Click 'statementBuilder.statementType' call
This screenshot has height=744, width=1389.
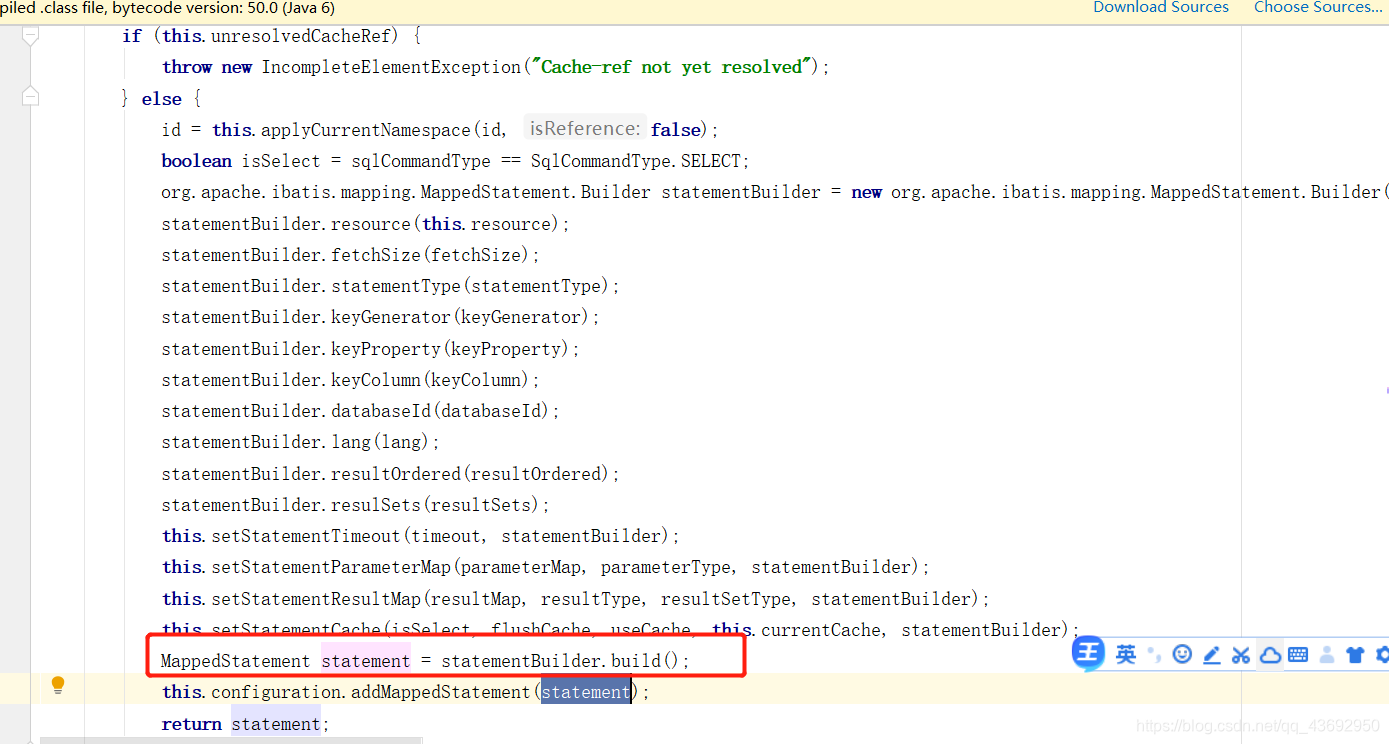(x=311, y=286)
